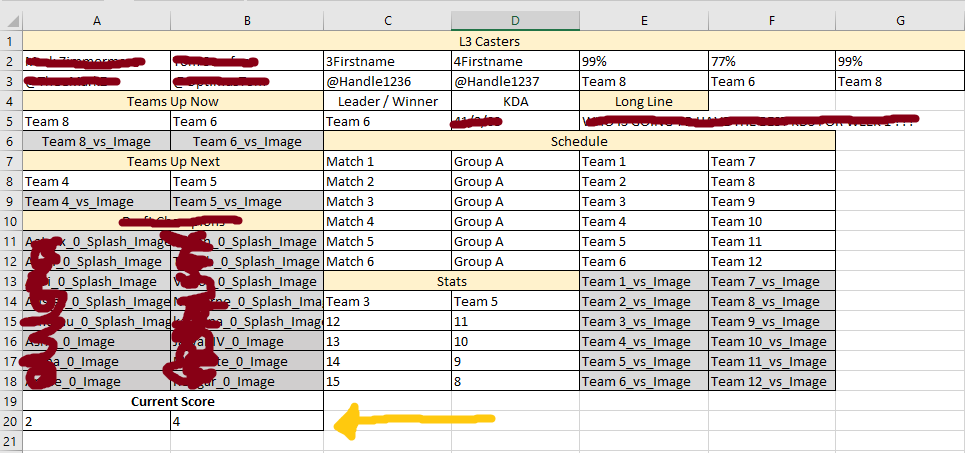This screenshot has height=453, width=965.
Task: Select the Team 11 schedule cell
Action: pos(772,241)
